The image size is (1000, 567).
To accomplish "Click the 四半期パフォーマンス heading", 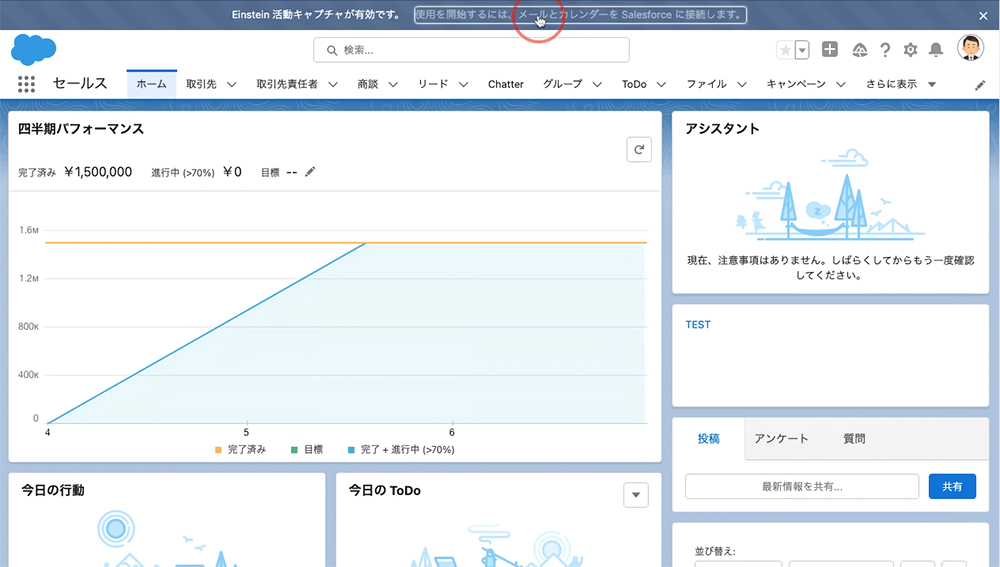I will (81, 129).
